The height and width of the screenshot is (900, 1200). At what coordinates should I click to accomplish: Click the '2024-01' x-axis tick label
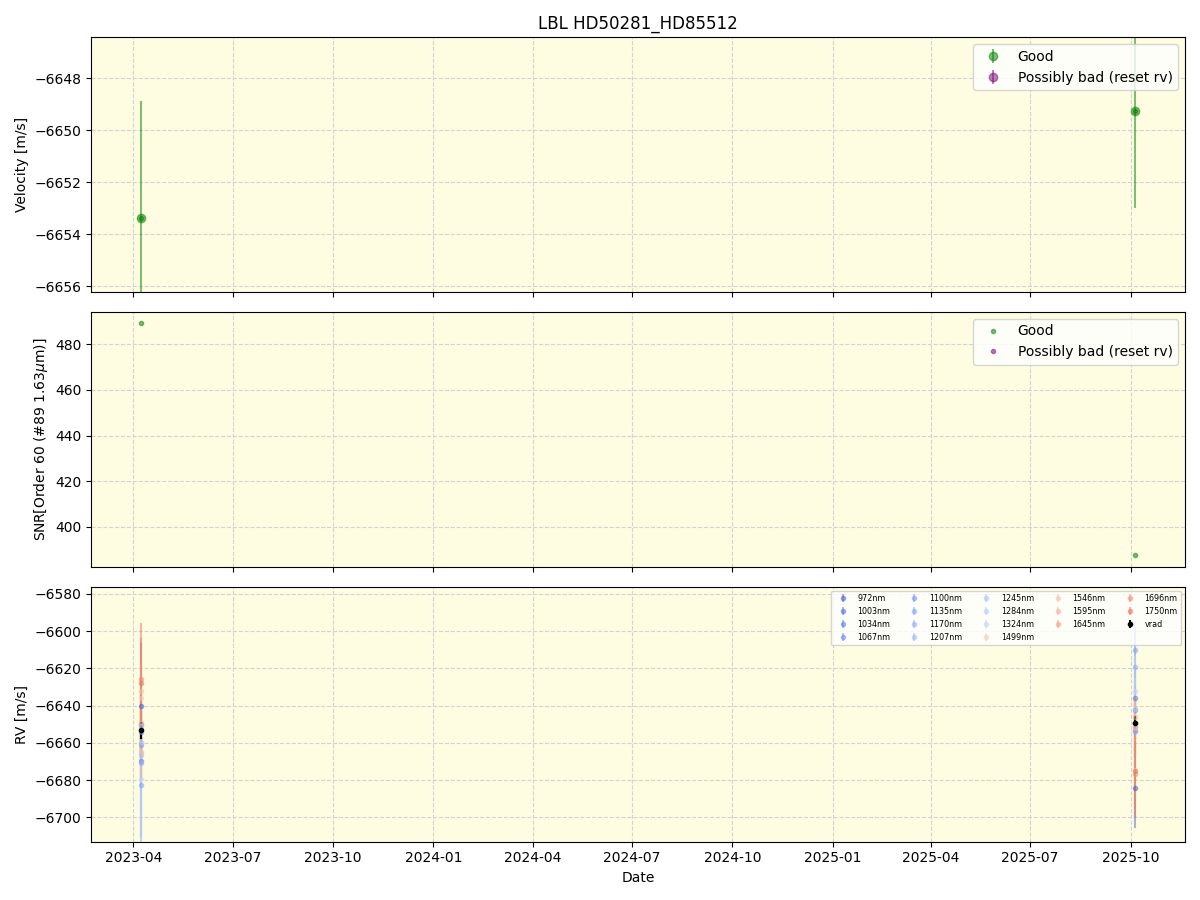click(433, 857)
